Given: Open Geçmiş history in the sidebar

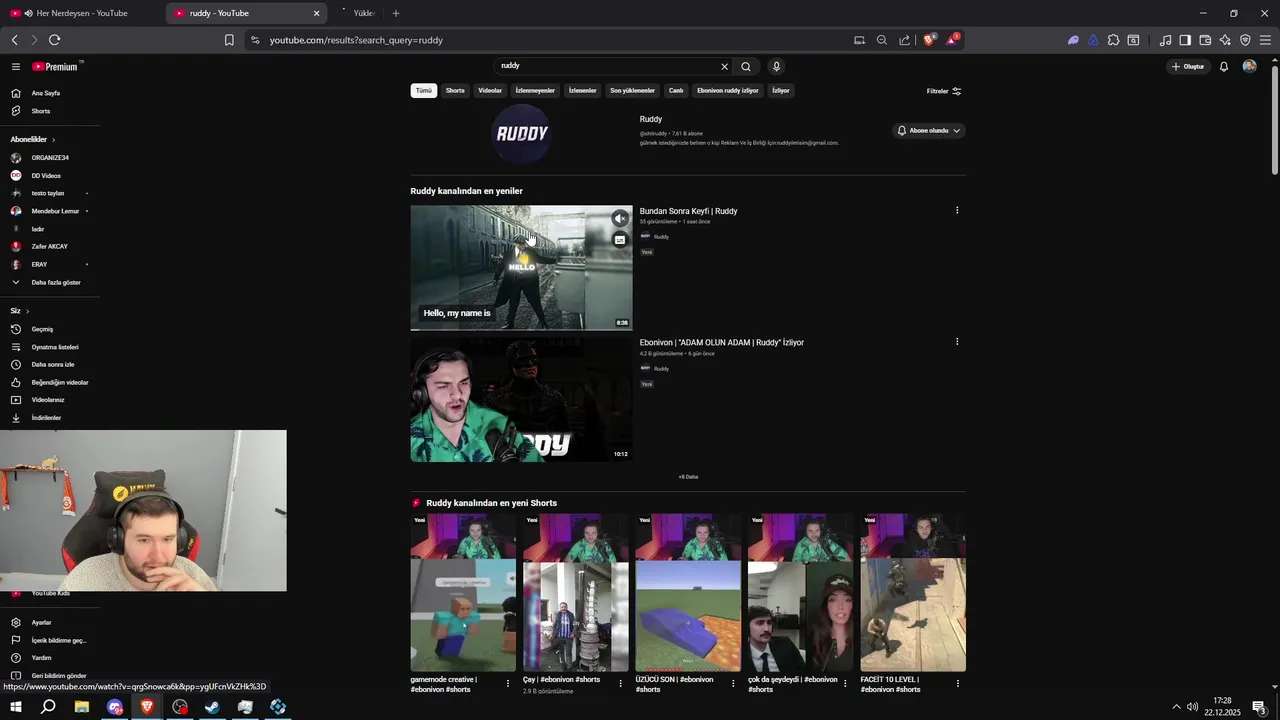Looking at the screenshot, I should [x=50, y=329].
